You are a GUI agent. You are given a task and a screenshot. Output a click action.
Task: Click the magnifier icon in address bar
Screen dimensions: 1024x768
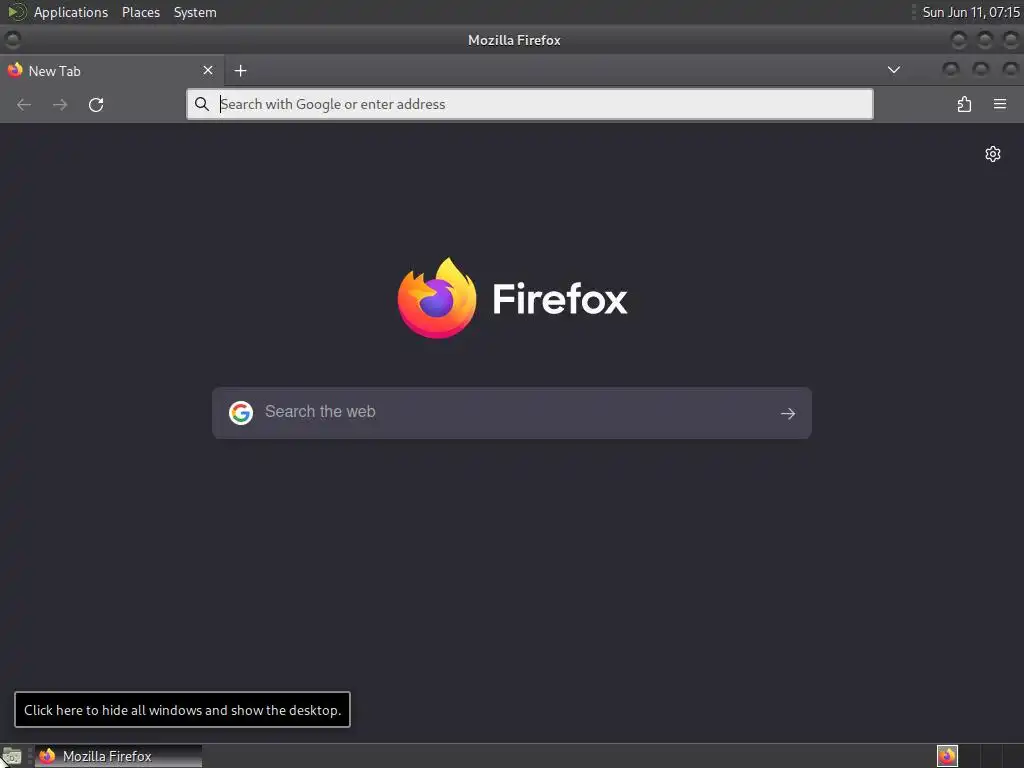click(x=202, y=104)
